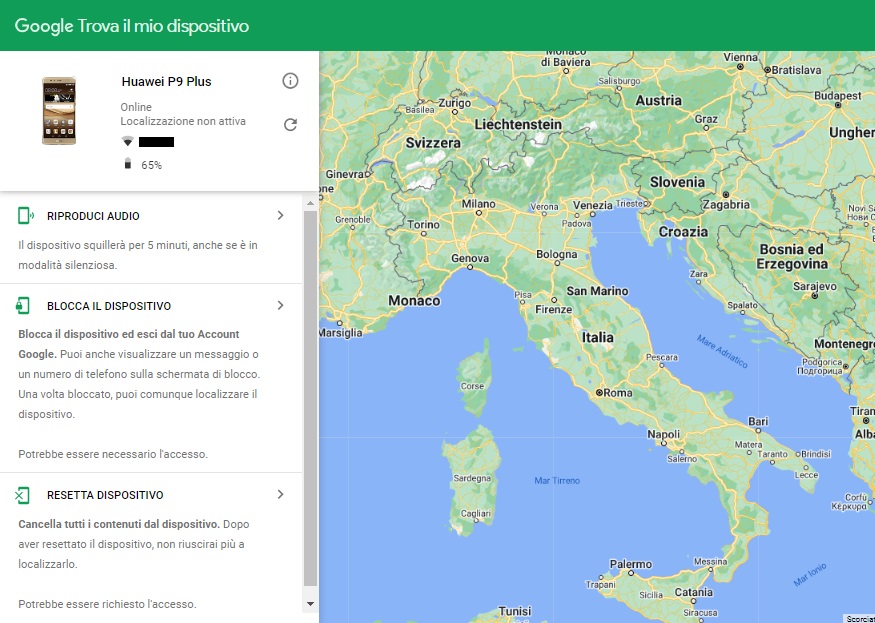Select RIPRODUCI AUDIO option
This screenshot has height=623, width=875.
[93, 216]
